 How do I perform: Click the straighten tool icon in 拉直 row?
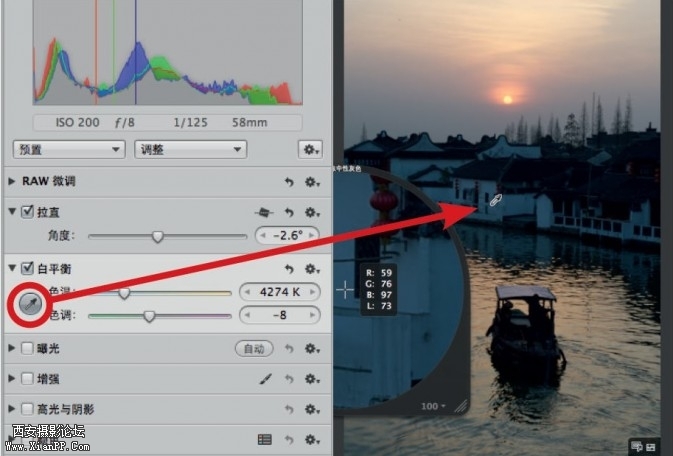[x=265, y=212]
